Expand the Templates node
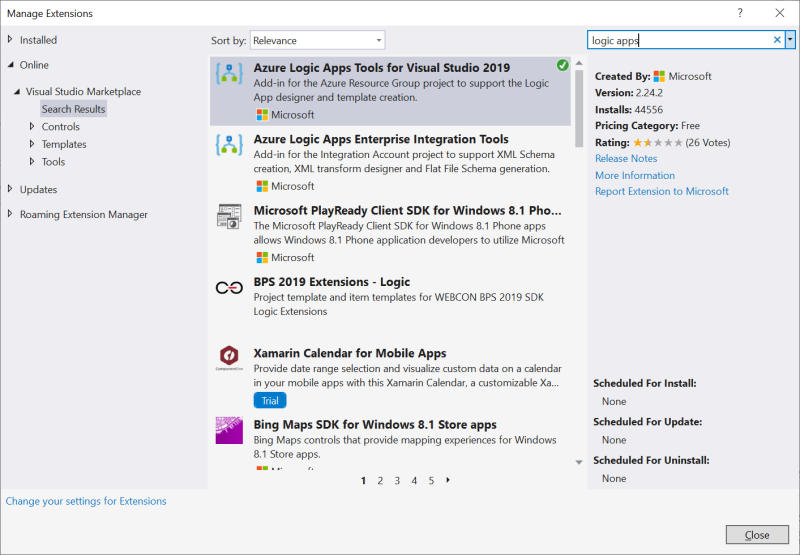The width and height of the screenshot is (800, 555). [32, 144]
